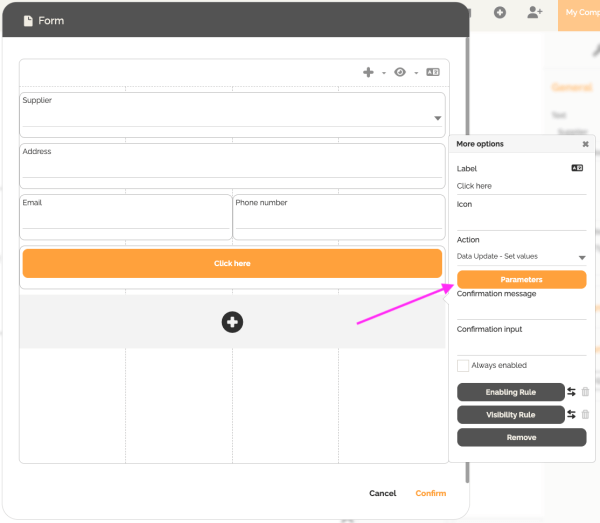Screen dimensions: 600x523
Task: Delete the Enabling Rule with trash icon
Action: (585, 392)
